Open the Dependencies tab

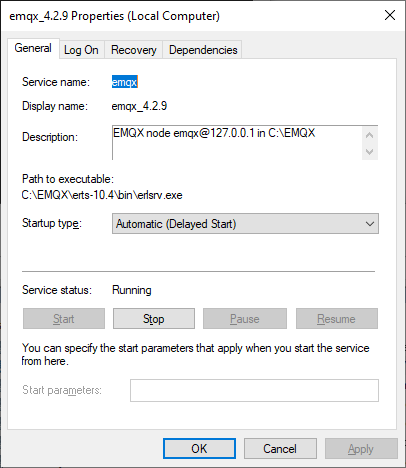[x=203, y=50]
